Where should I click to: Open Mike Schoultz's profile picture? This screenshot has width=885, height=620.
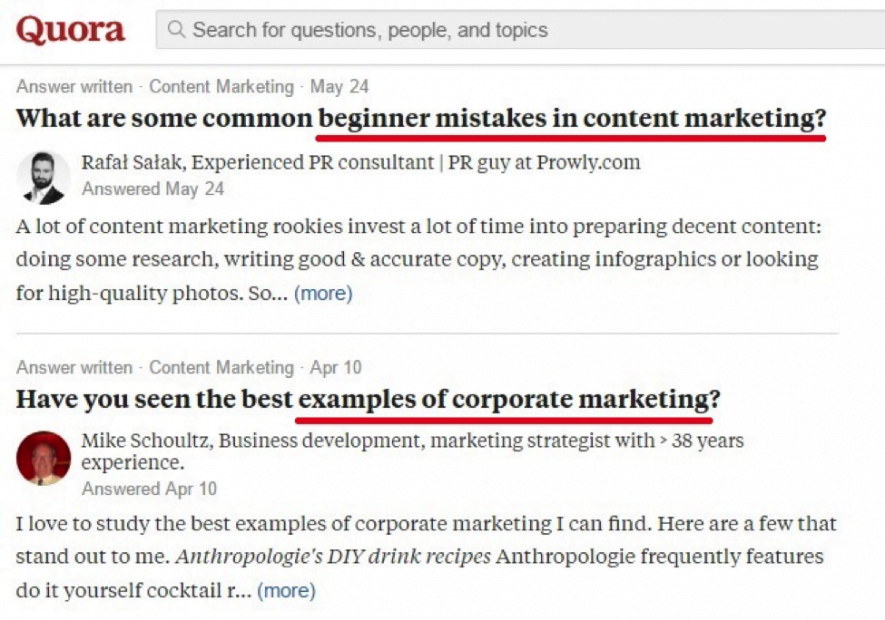(x=43, y=458)
